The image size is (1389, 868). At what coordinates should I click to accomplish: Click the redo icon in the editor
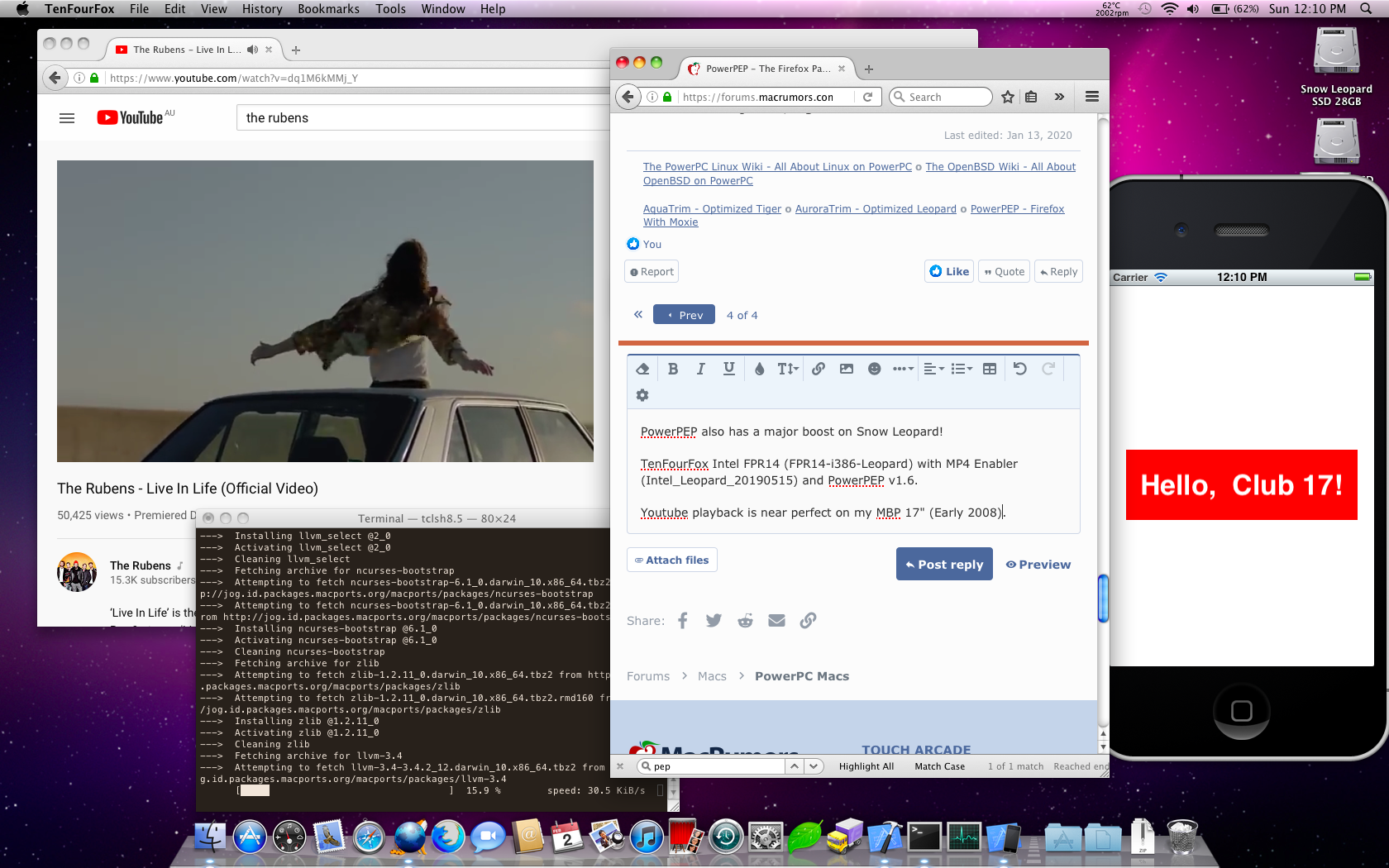click(x=1048, y=369)
